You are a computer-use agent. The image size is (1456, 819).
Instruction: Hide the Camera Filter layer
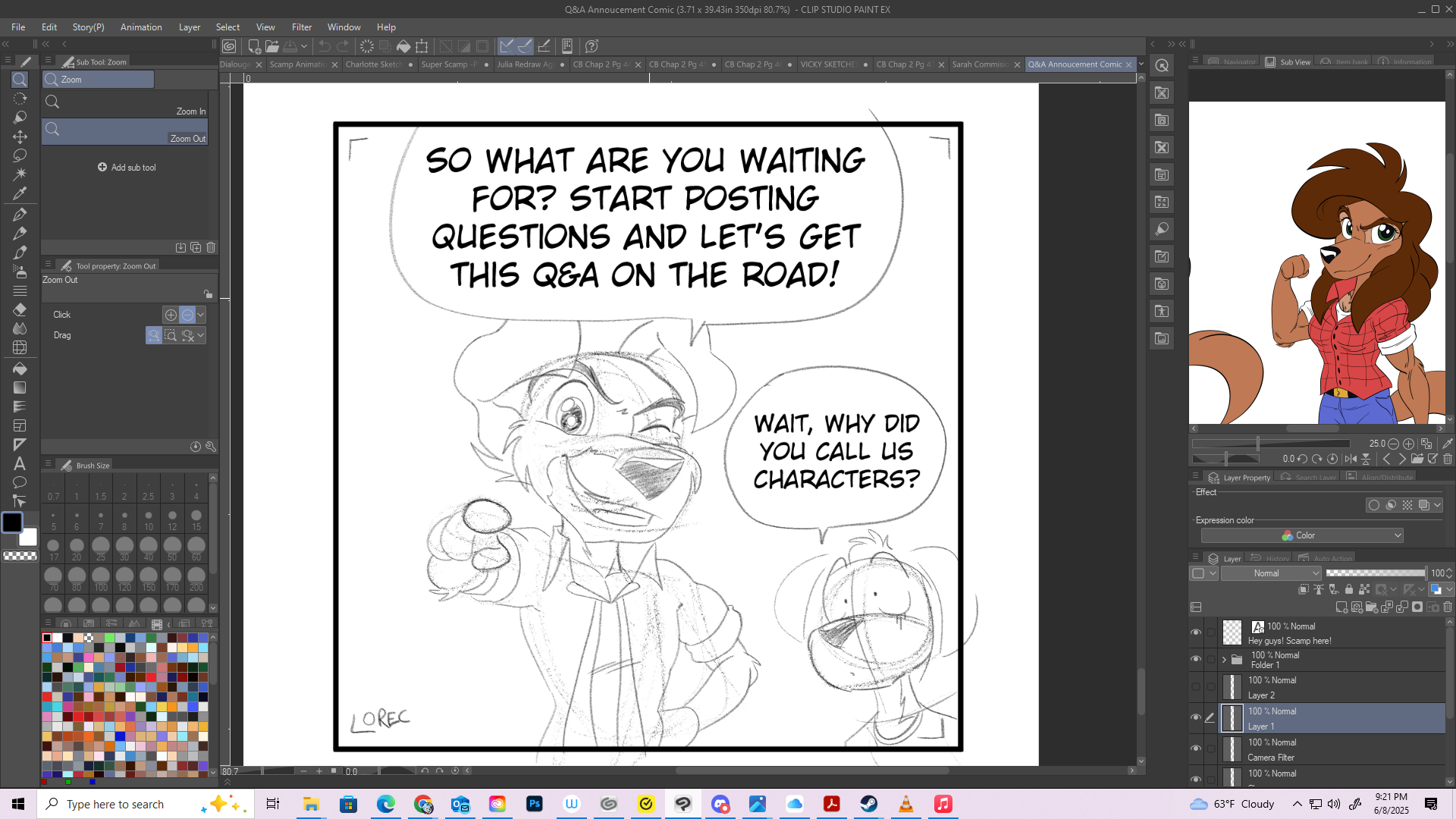pyautogui.click(x=1196, y=749)
